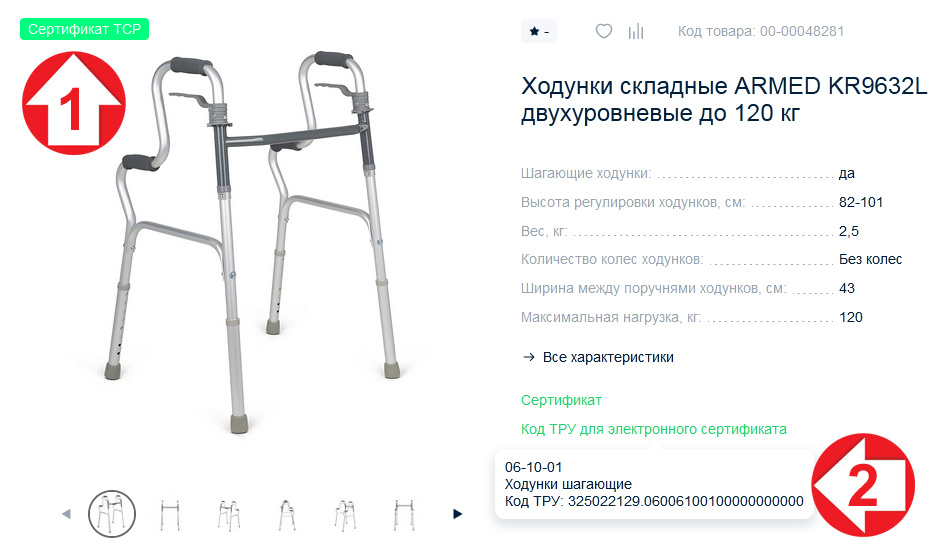
Task: Select the fifth walker thumbnail
Action: point(345,514)
